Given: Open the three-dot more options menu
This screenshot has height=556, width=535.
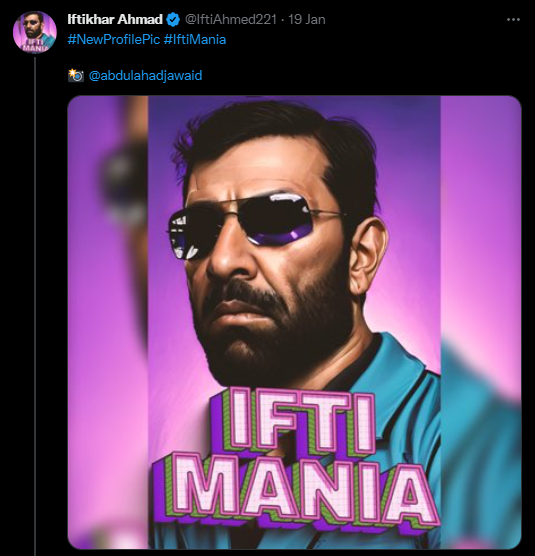Looking at the screenshot, I should [513, 20].
